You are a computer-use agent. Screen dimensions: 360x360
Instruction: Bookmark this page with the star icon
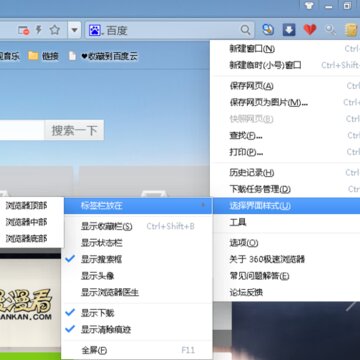[x=54, y=30]
